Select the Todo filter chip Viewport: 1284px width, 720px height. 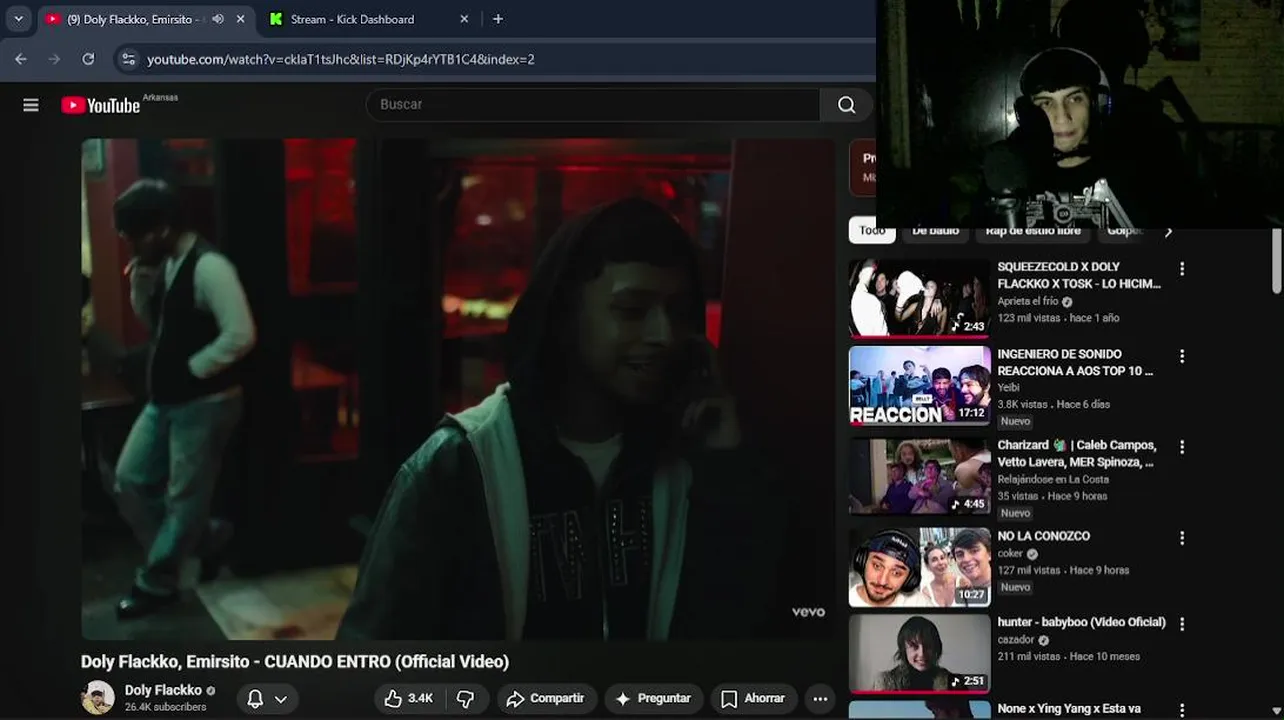point(872,231)
